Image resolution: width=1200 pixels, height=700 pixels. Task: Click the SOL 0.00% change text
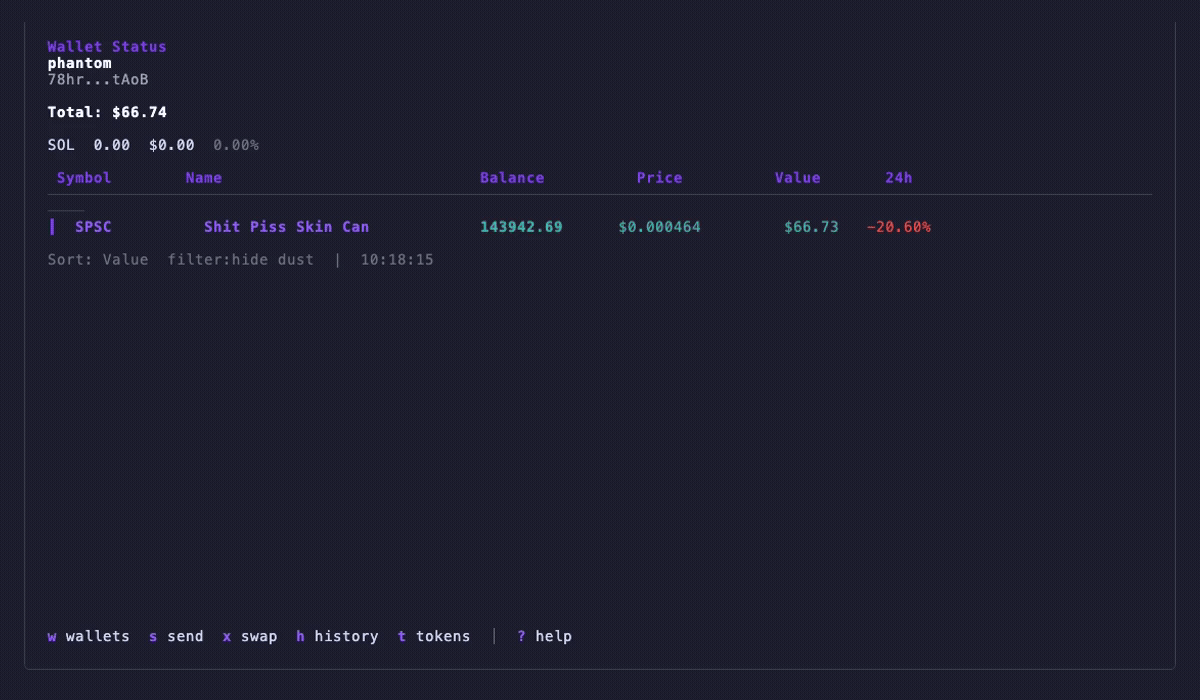tap(236, 145)
